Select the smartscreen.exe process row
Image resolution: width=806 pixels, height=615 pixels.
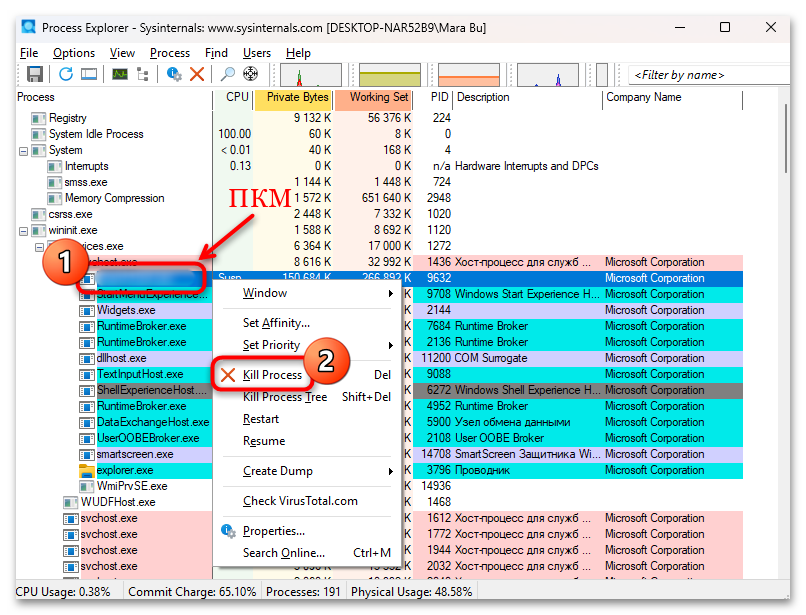(379, 454)
